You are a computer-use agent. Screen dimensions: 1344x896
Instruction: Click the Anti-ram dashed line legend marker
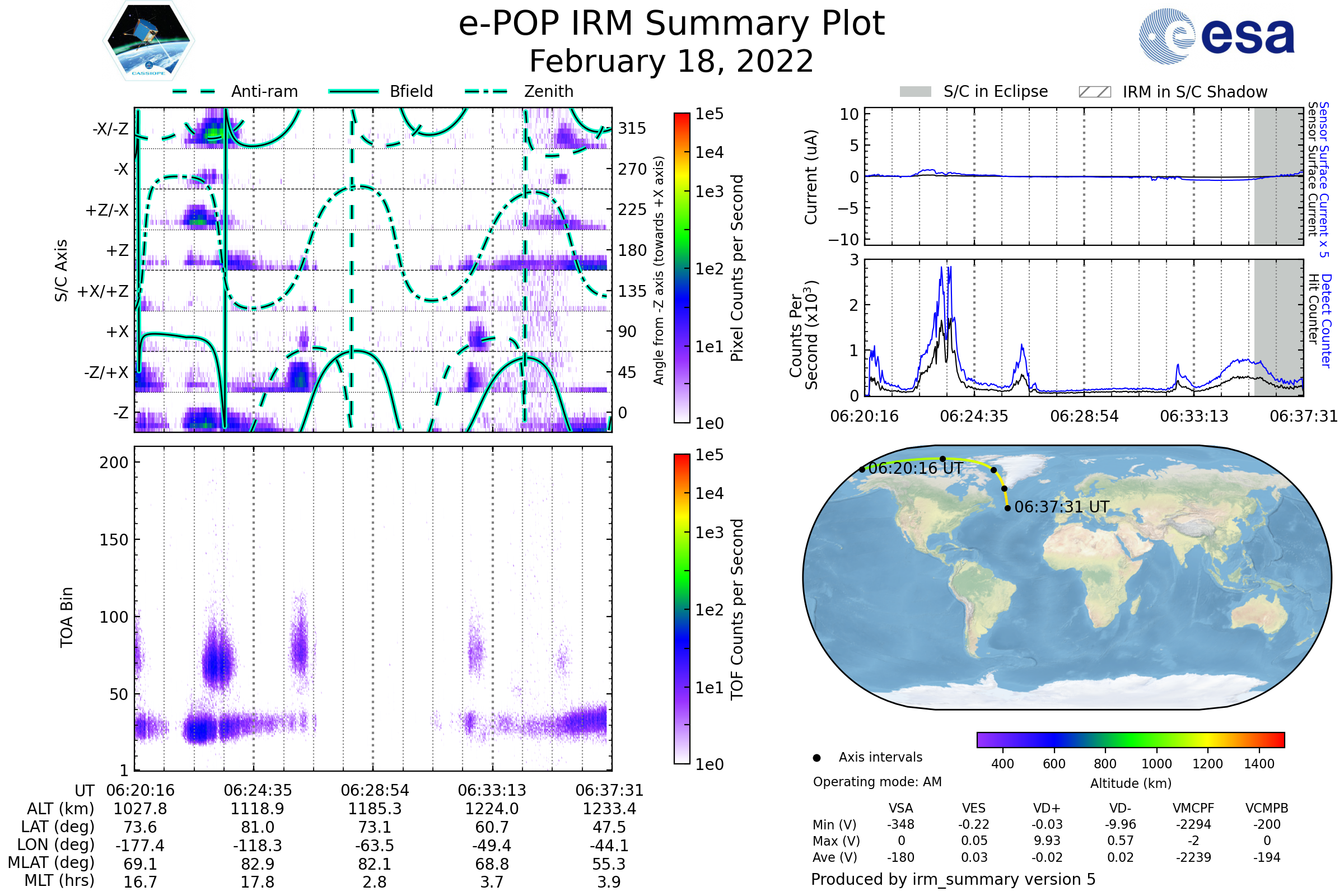[x=194, y=91]
